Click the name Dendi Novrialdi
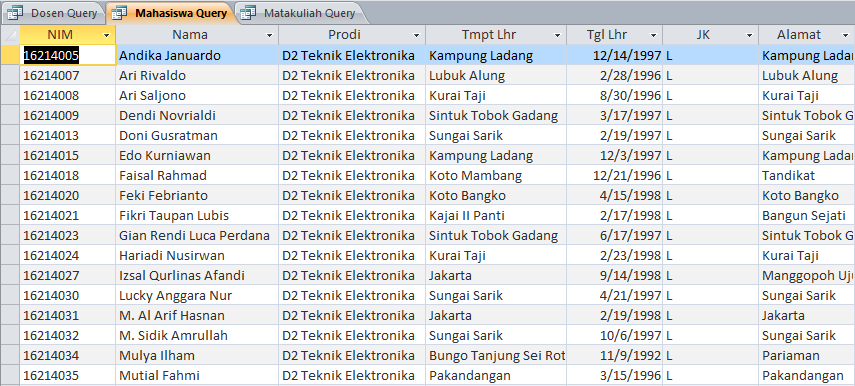Image resolution: width=855 pixels, height=386 pixels. (167, 116)
